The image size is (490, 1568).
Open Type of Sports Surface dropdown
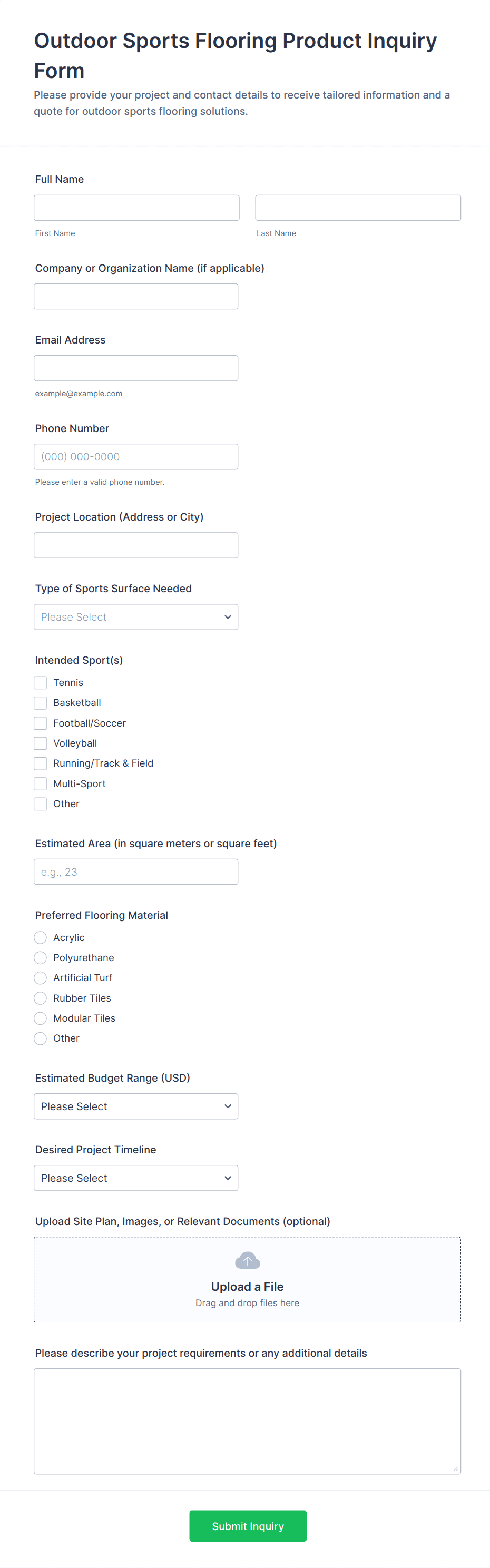(x=136, y=616)
